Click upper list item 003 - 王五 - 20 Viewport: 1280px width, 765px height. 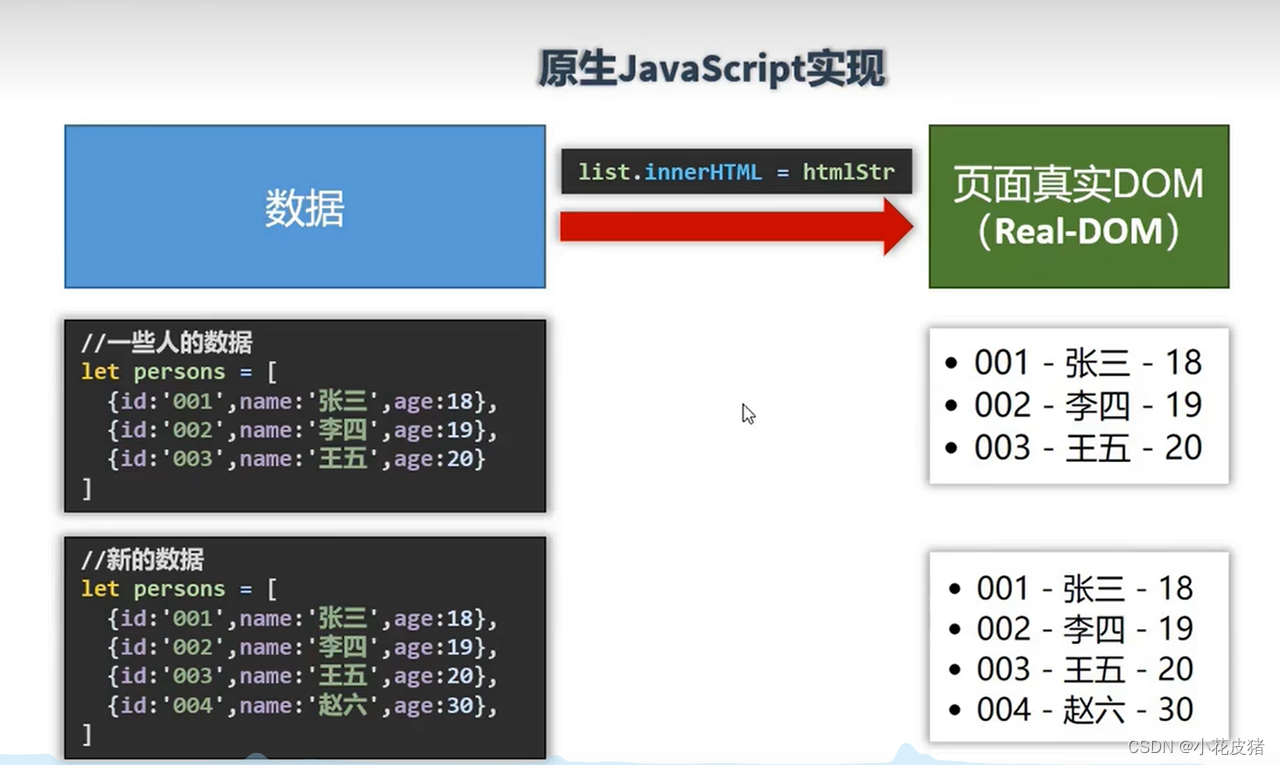coord(1073,447)
